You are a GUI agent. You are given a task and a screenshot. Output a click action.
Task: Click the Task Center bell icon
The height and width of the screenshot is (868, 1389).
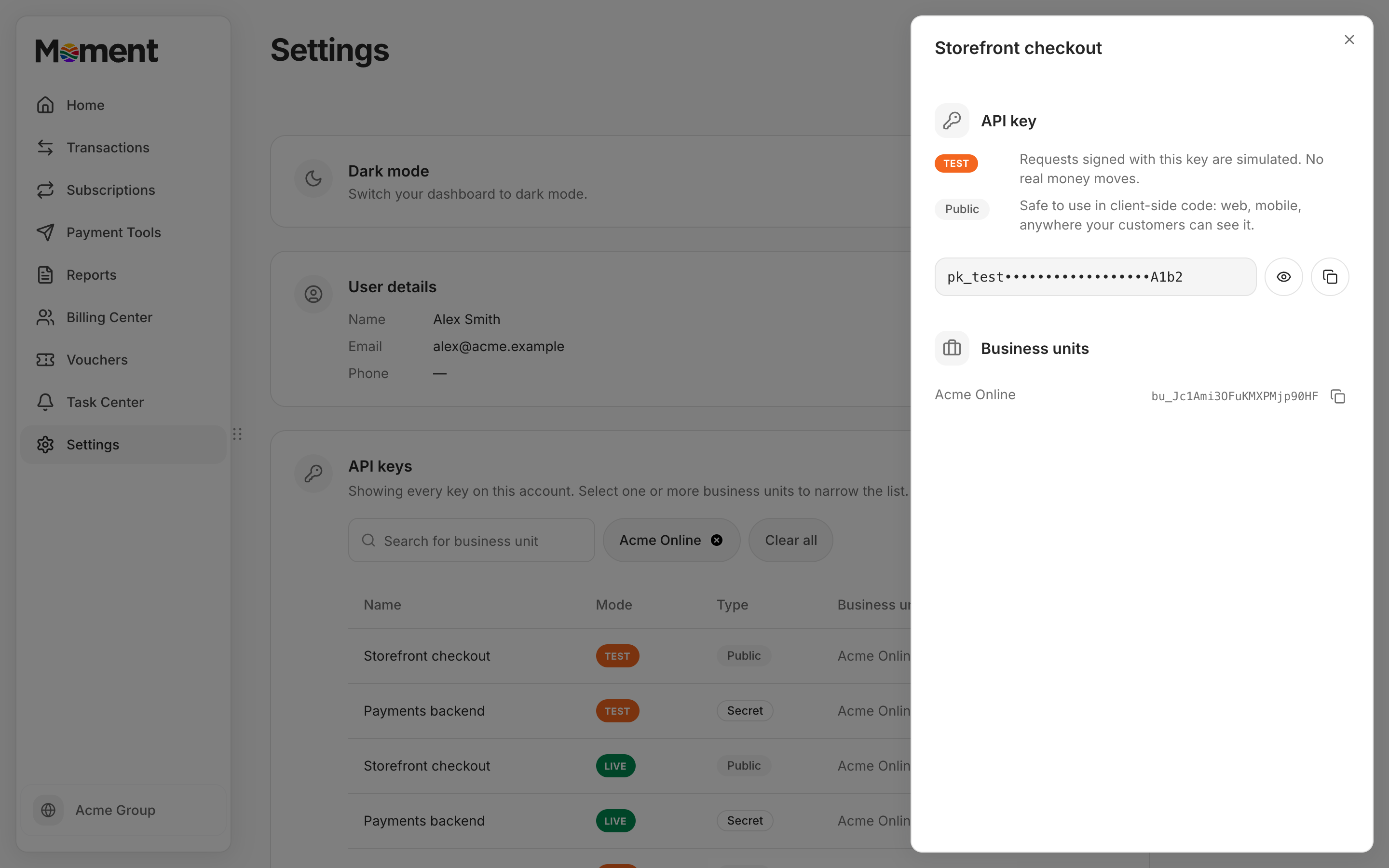click(45, 403)
